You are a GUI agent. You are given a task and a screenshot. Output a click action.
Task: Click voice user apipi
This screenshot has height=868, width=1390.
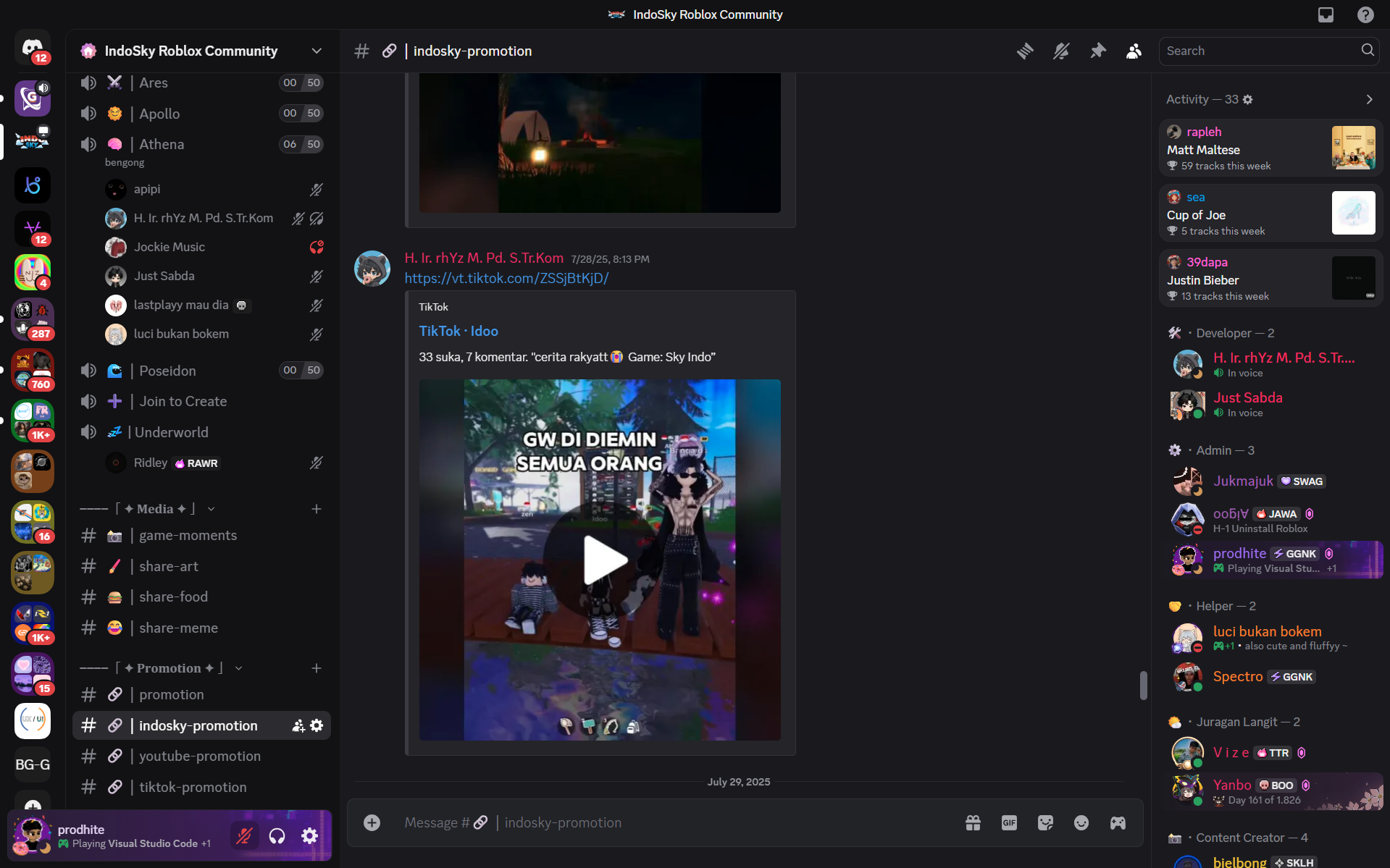point(214,189)
